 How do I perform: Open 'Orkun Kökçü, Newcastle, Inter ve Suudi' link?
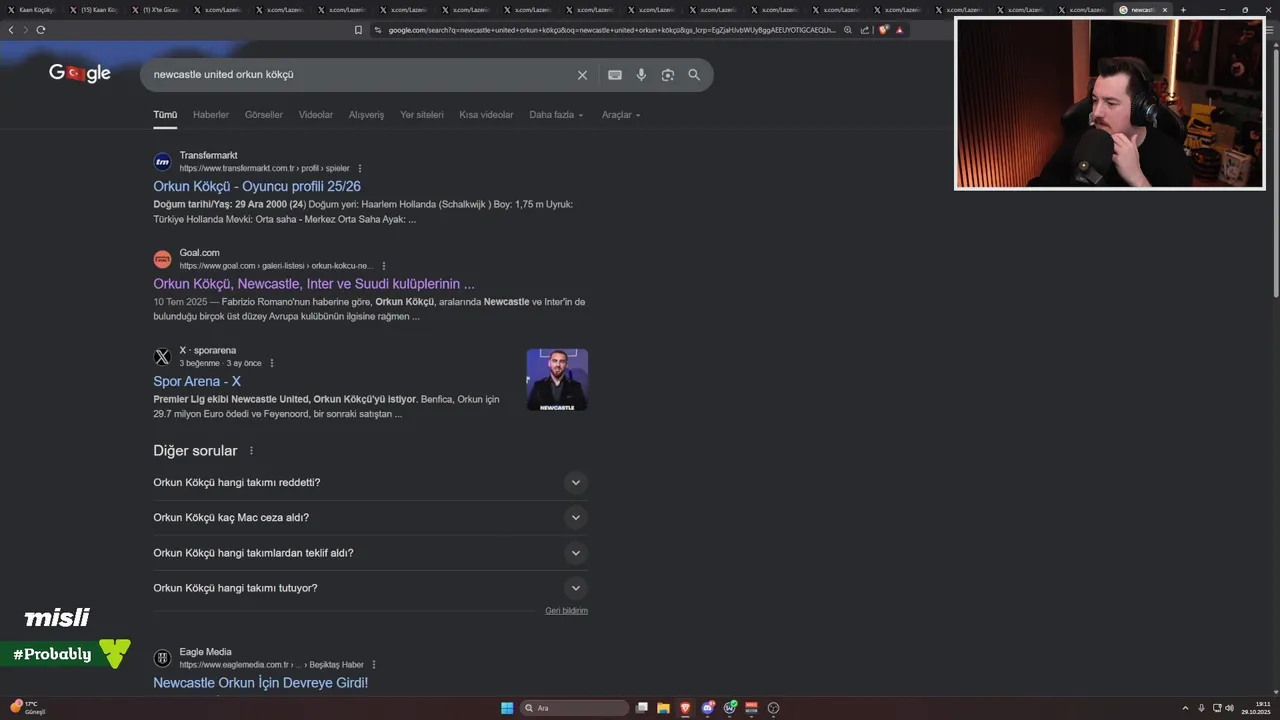click(x=314, y=284)
